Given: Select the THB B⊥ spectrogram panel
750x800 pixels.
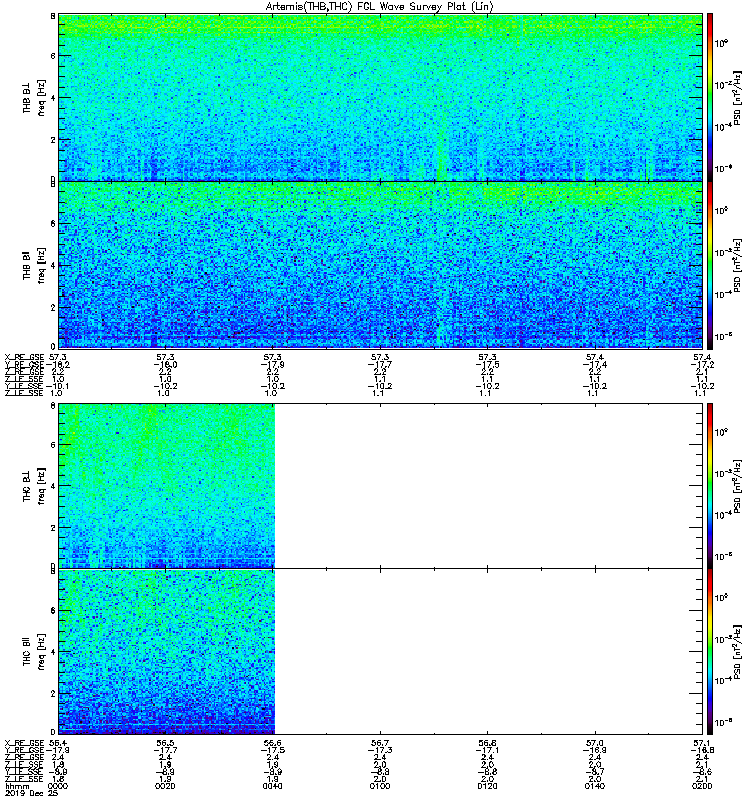Looking at the screenshot, I should [x=381, y=97].
